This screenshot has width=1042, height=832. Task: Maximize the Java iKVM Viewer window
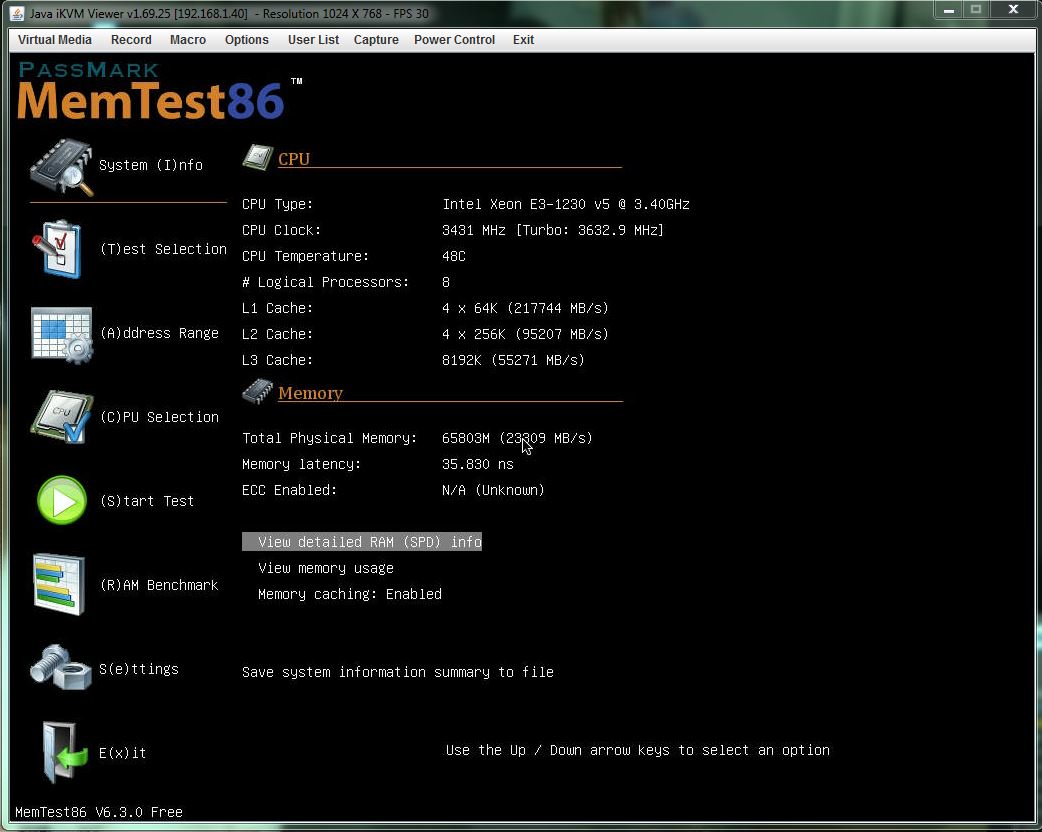[976, 10]
